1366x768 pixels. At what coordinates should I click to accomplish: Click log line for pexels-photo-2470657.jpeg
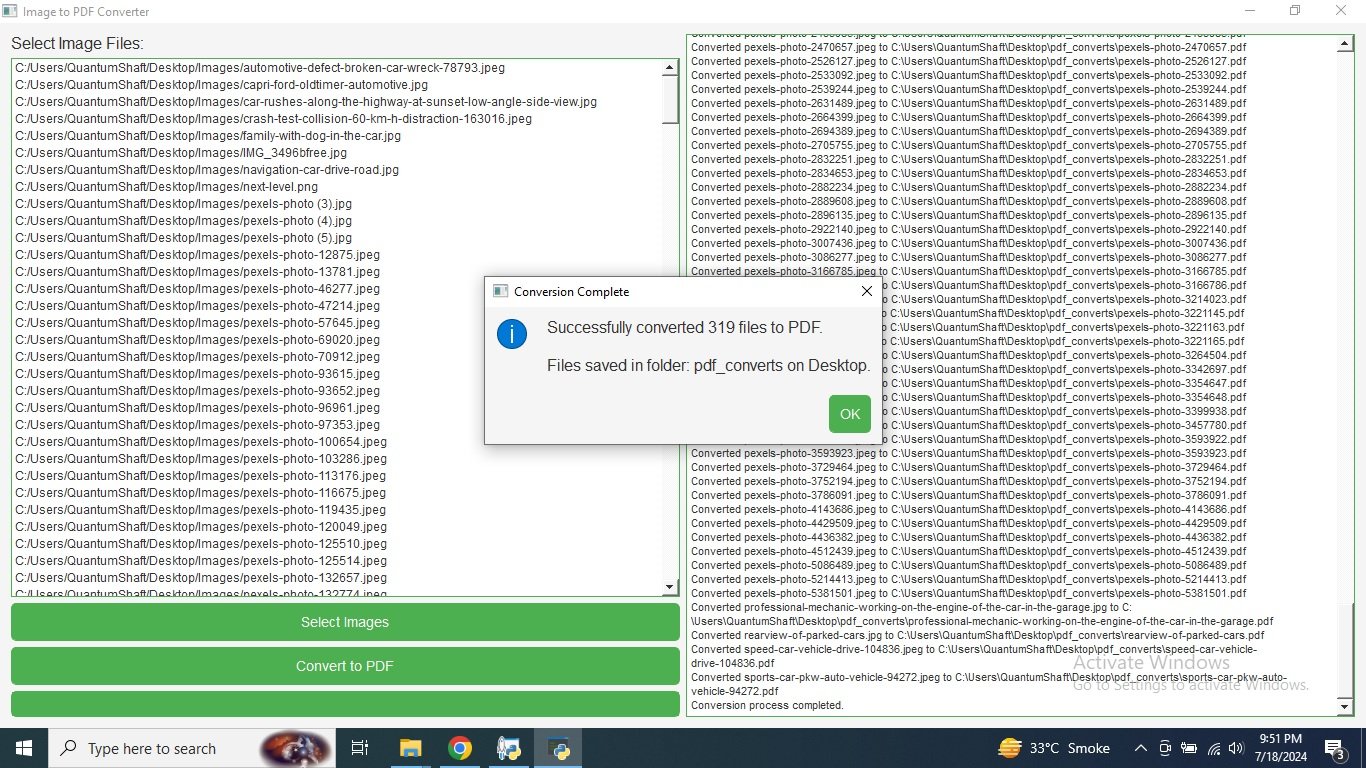969,47
